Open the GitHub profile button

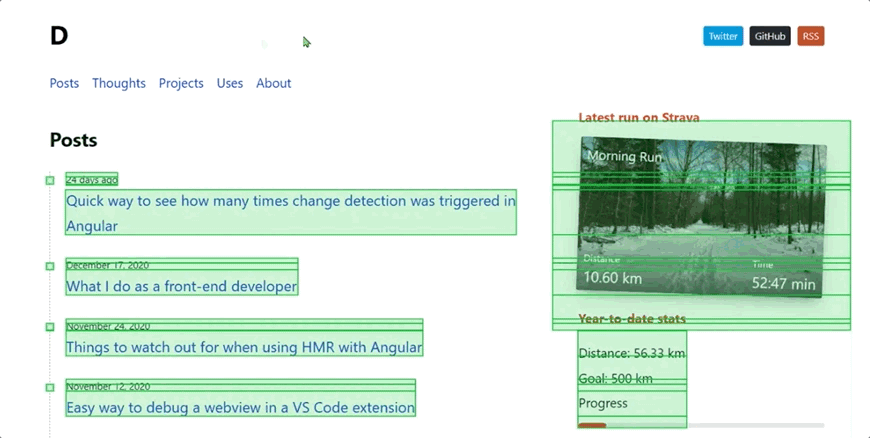point(770,36)
